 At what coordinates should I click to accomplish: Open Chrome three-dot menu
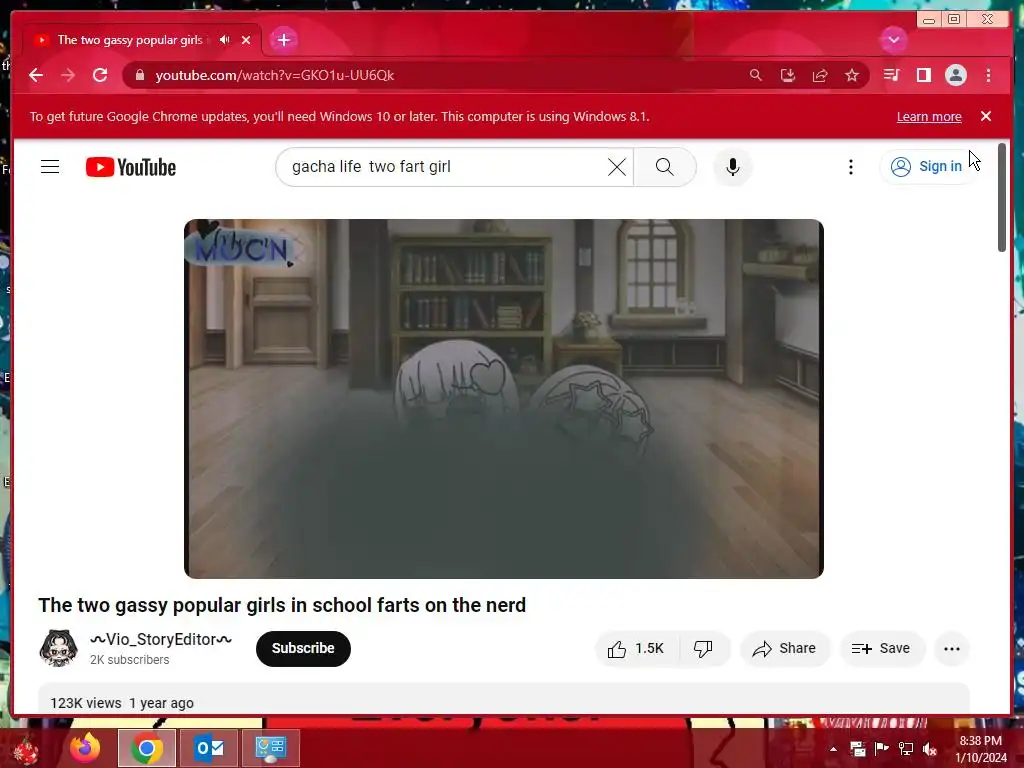[x=988, y=75]
